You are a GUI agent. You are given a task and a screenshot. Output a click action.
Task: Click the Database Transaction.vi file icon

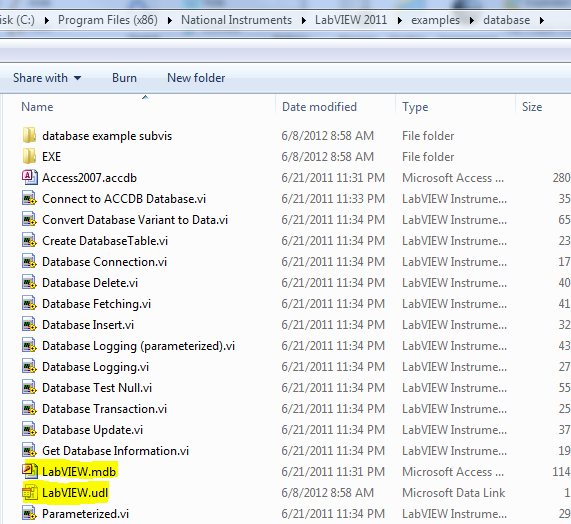[29, 409]
